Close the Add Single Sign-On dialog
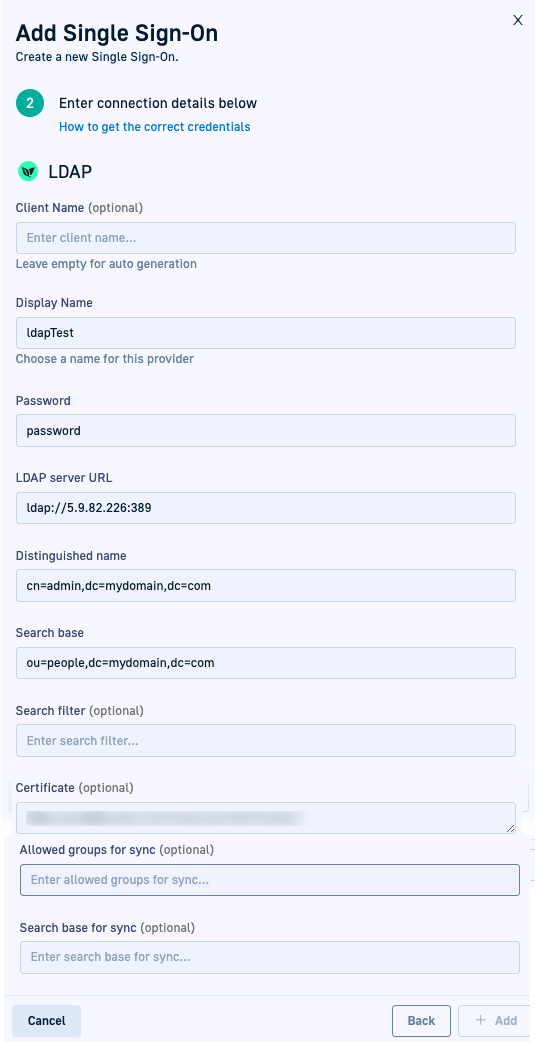This screenshot has height=1042, width=535. (x=518, y=21)
